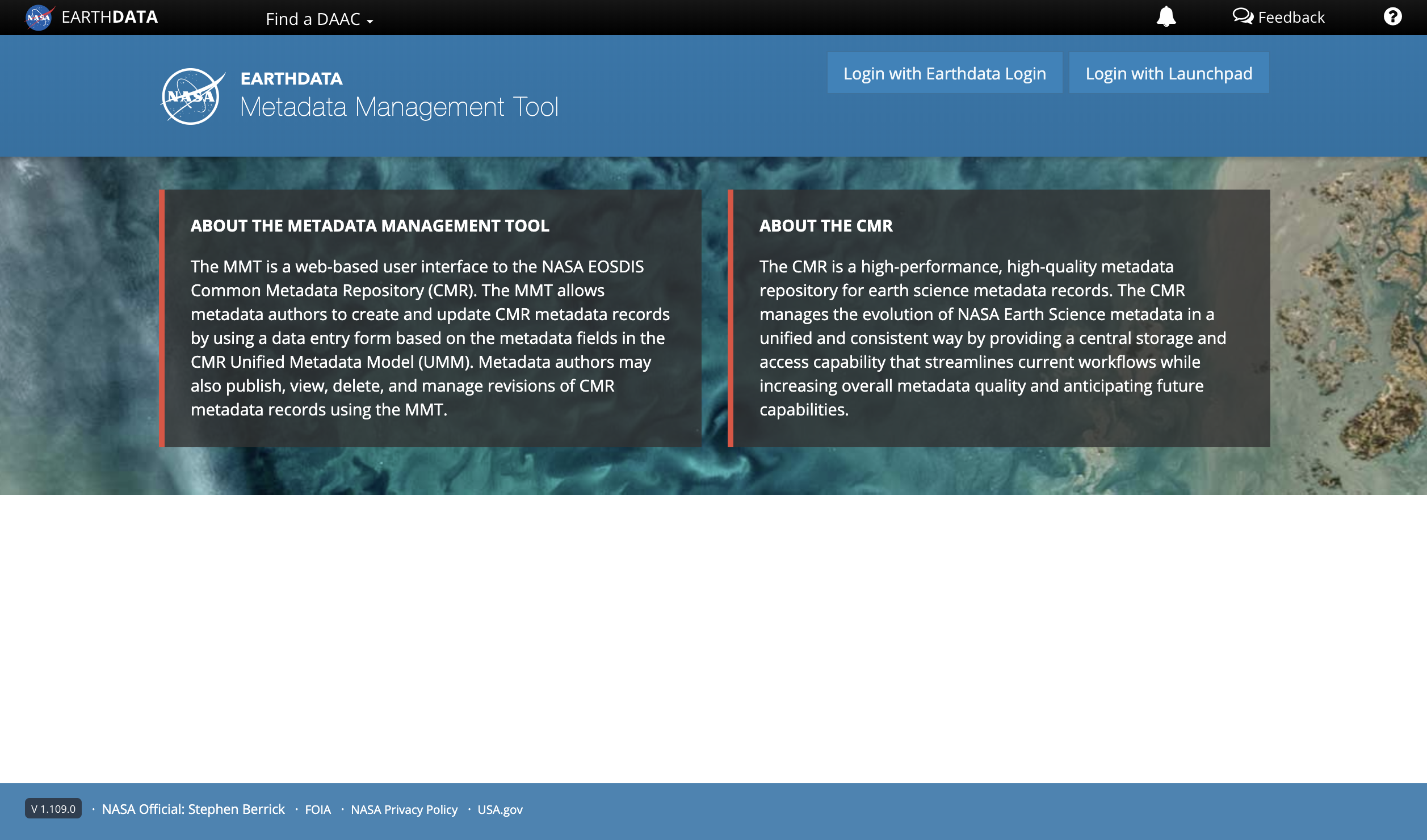The image size is (1427, 840).
Task: Click the Metadata Management Tool title
Action: tap(399, 107)
